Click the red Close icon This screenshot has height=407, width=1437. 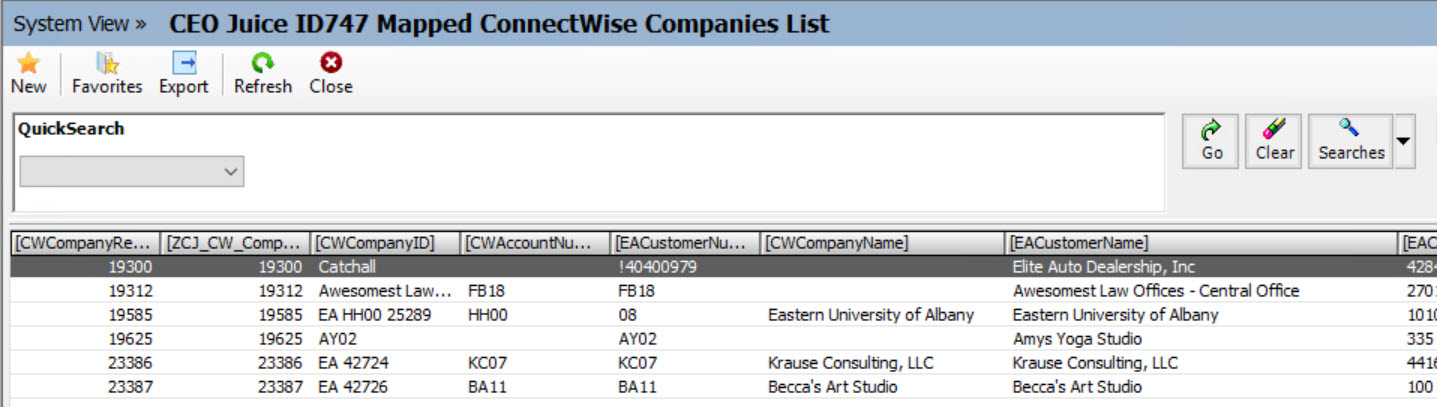click(x=331, y=63)
